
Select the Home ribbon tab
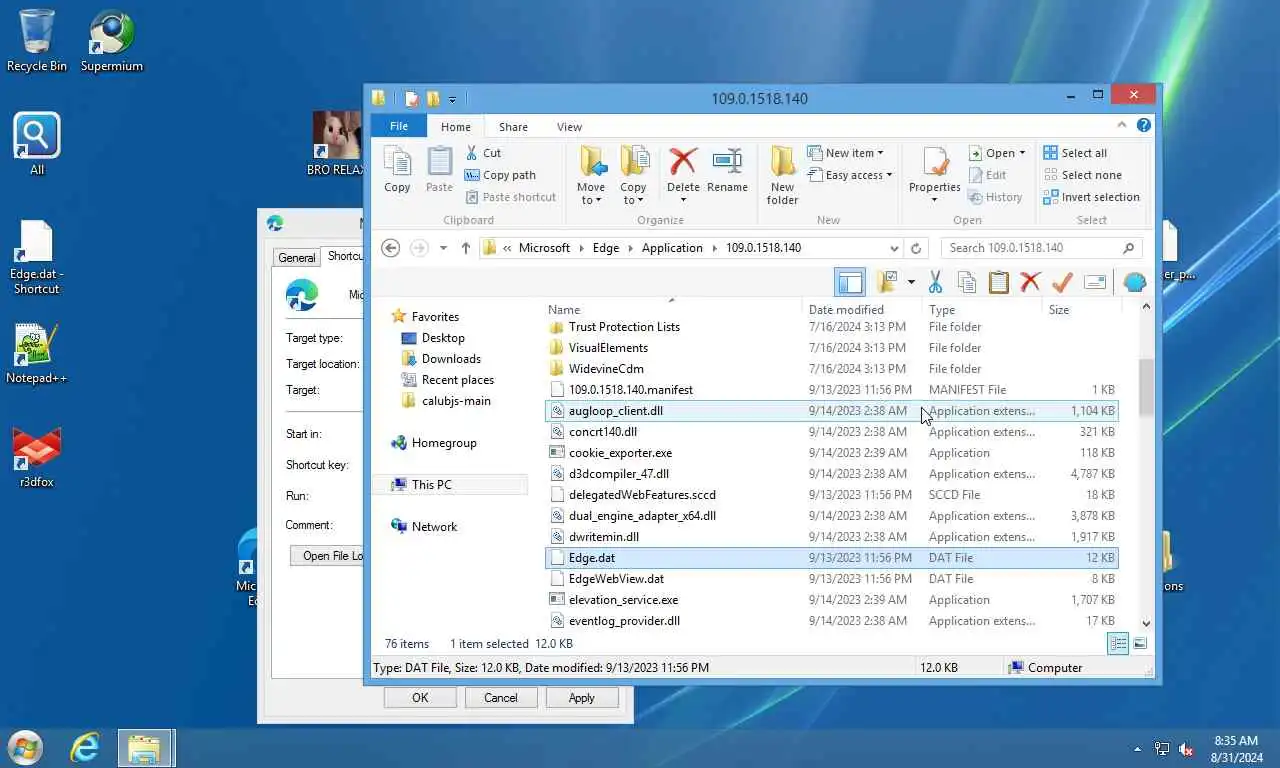(x=456, y=127)
